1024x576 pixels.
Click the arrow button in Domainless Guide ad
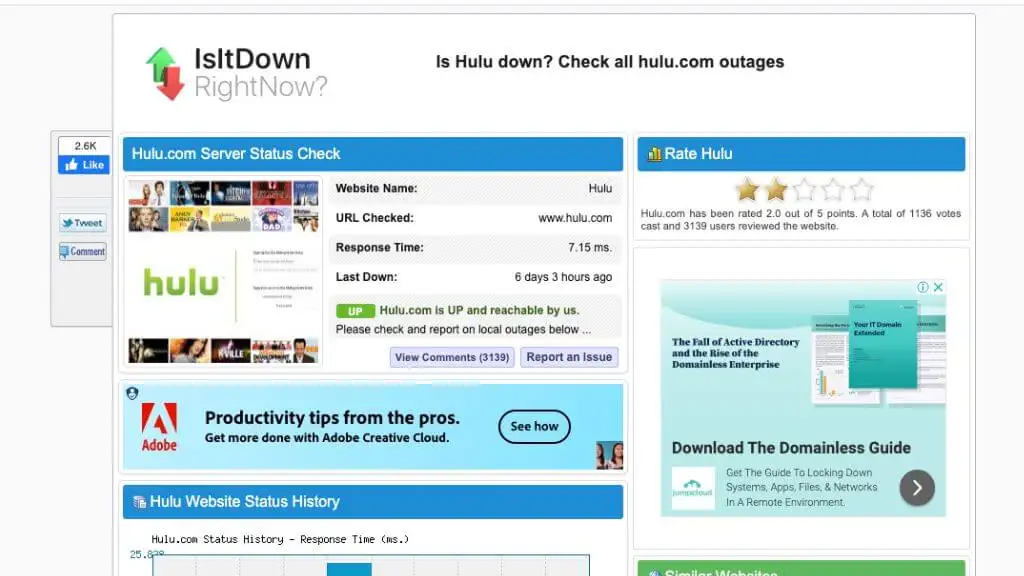917,488
